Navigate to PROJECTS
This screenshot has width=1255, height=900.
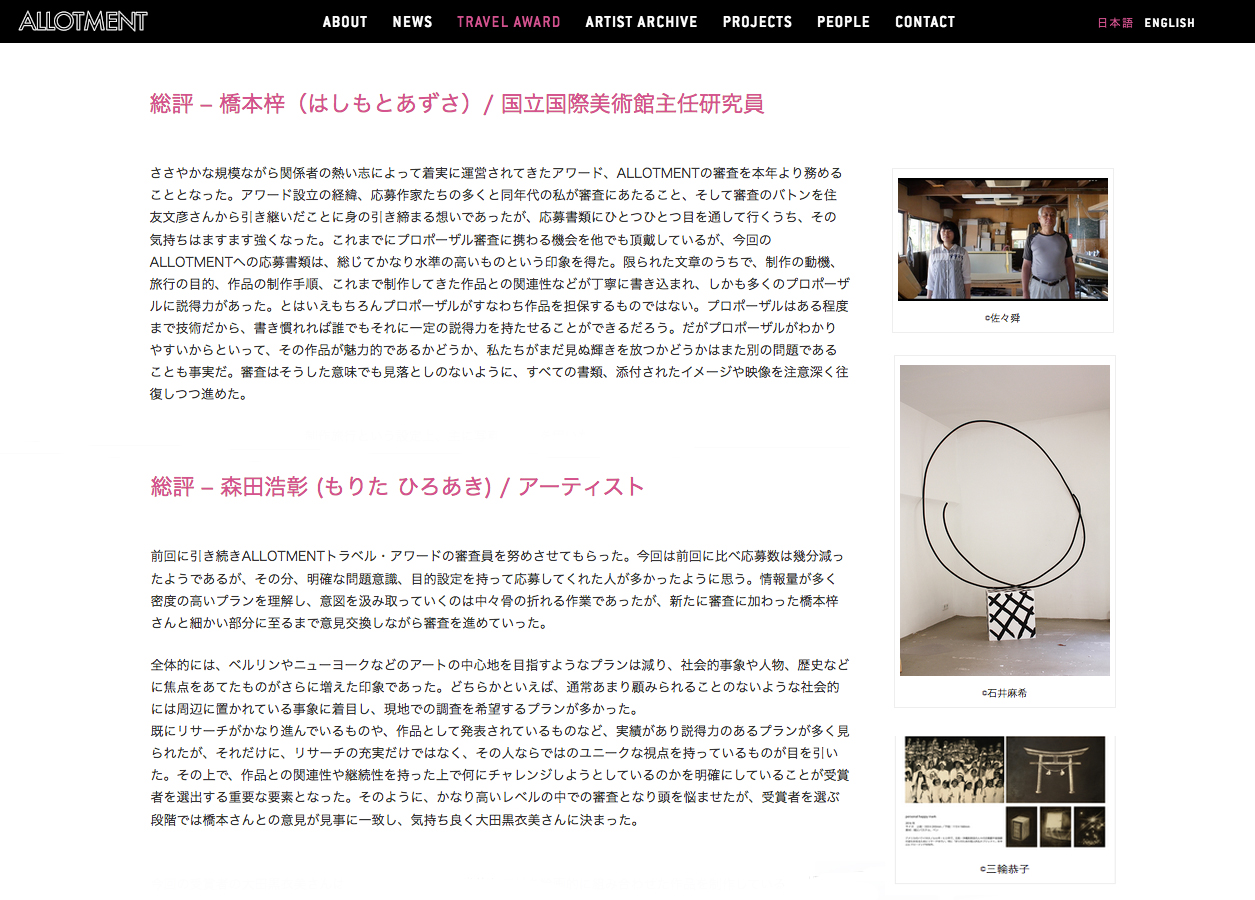[x=757, y=22]
